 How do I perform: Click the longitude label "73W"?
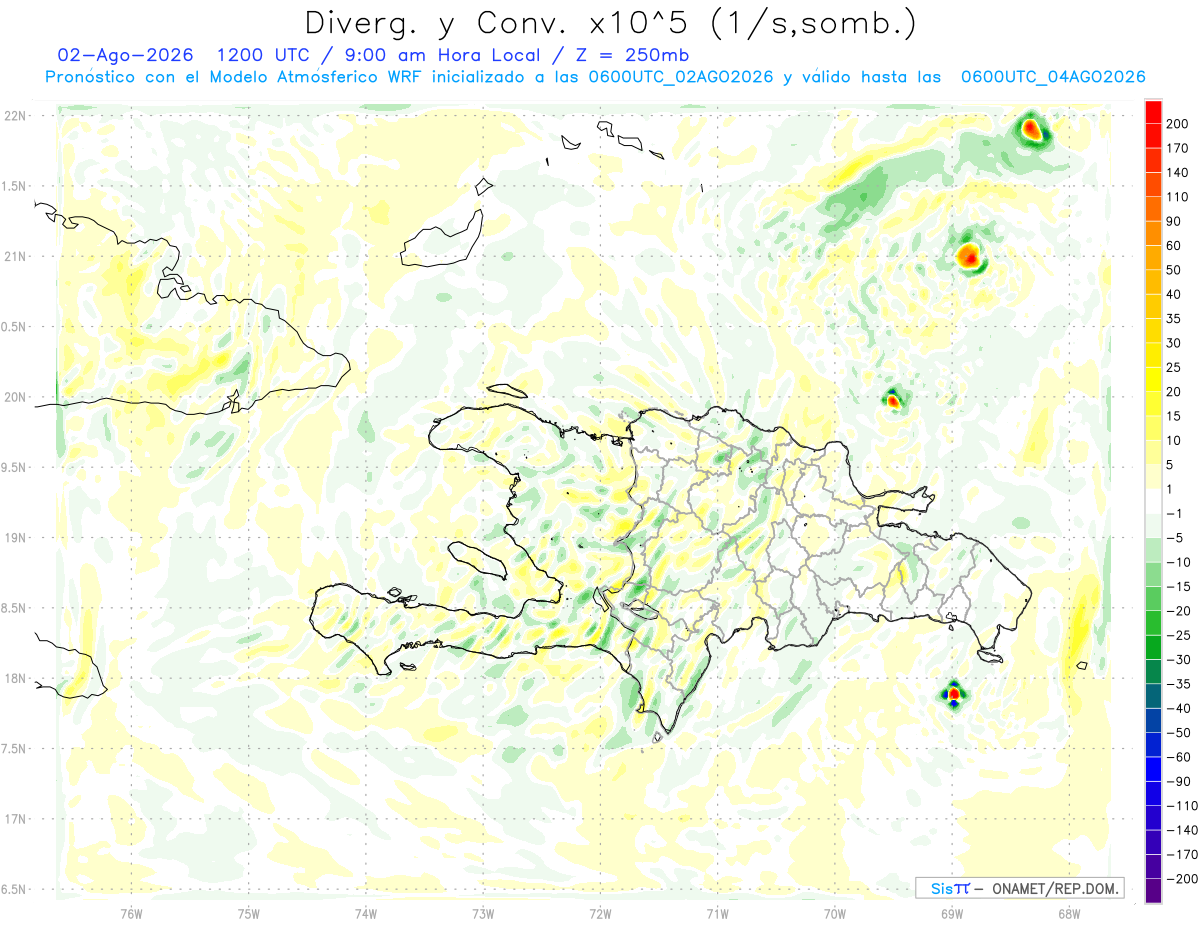coord(483,913)
